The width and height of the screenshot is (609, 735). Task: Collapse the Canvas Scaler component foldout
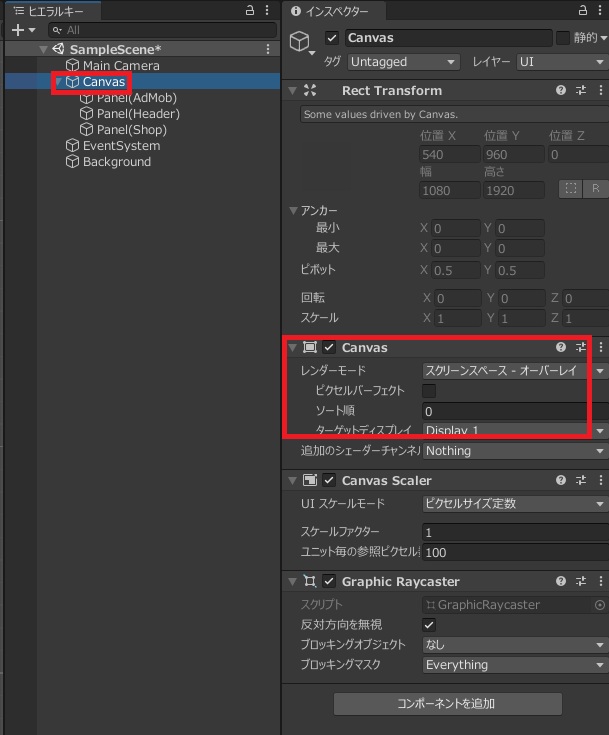click(292, 480)
